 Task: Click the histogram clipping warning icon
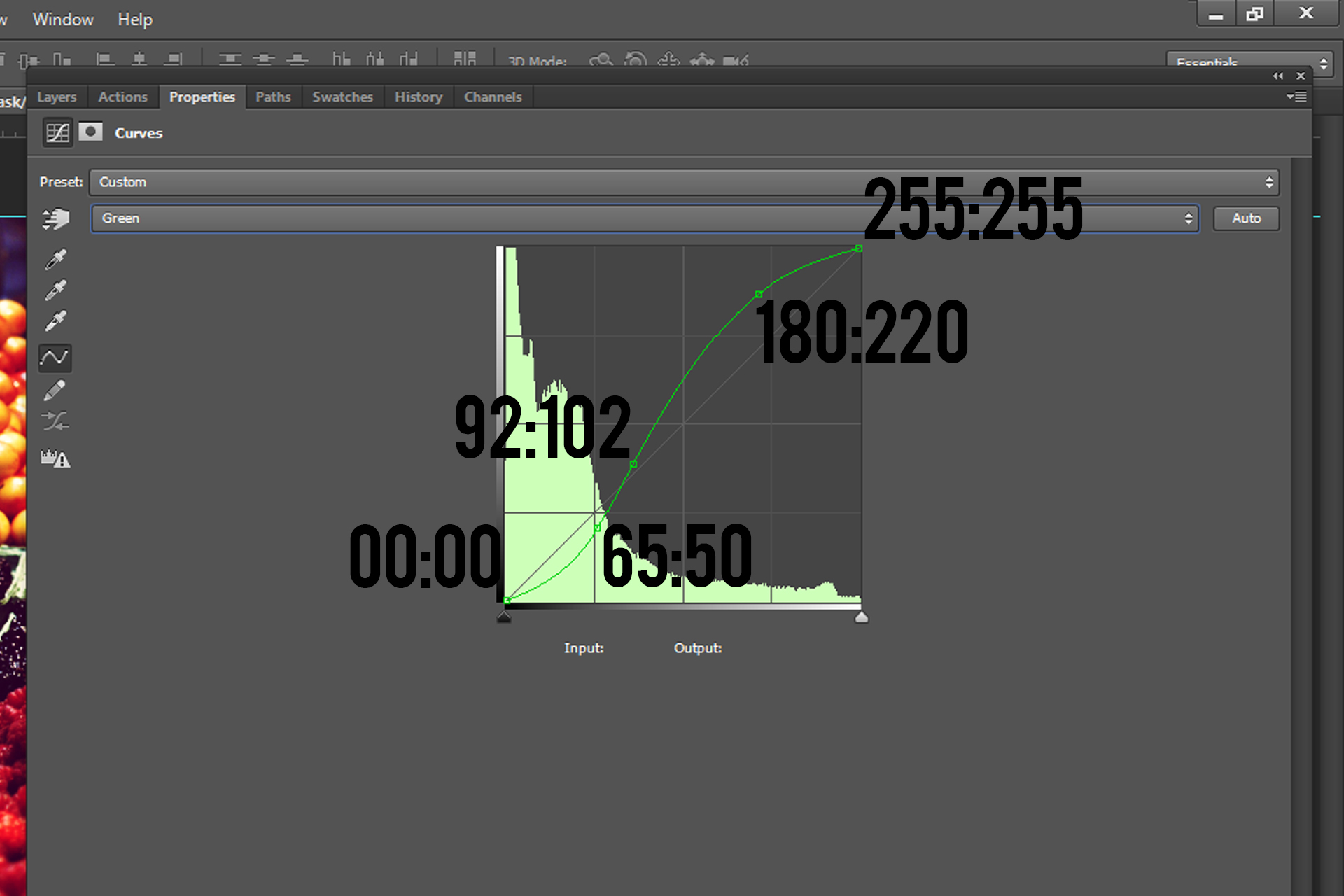[55, 459]
